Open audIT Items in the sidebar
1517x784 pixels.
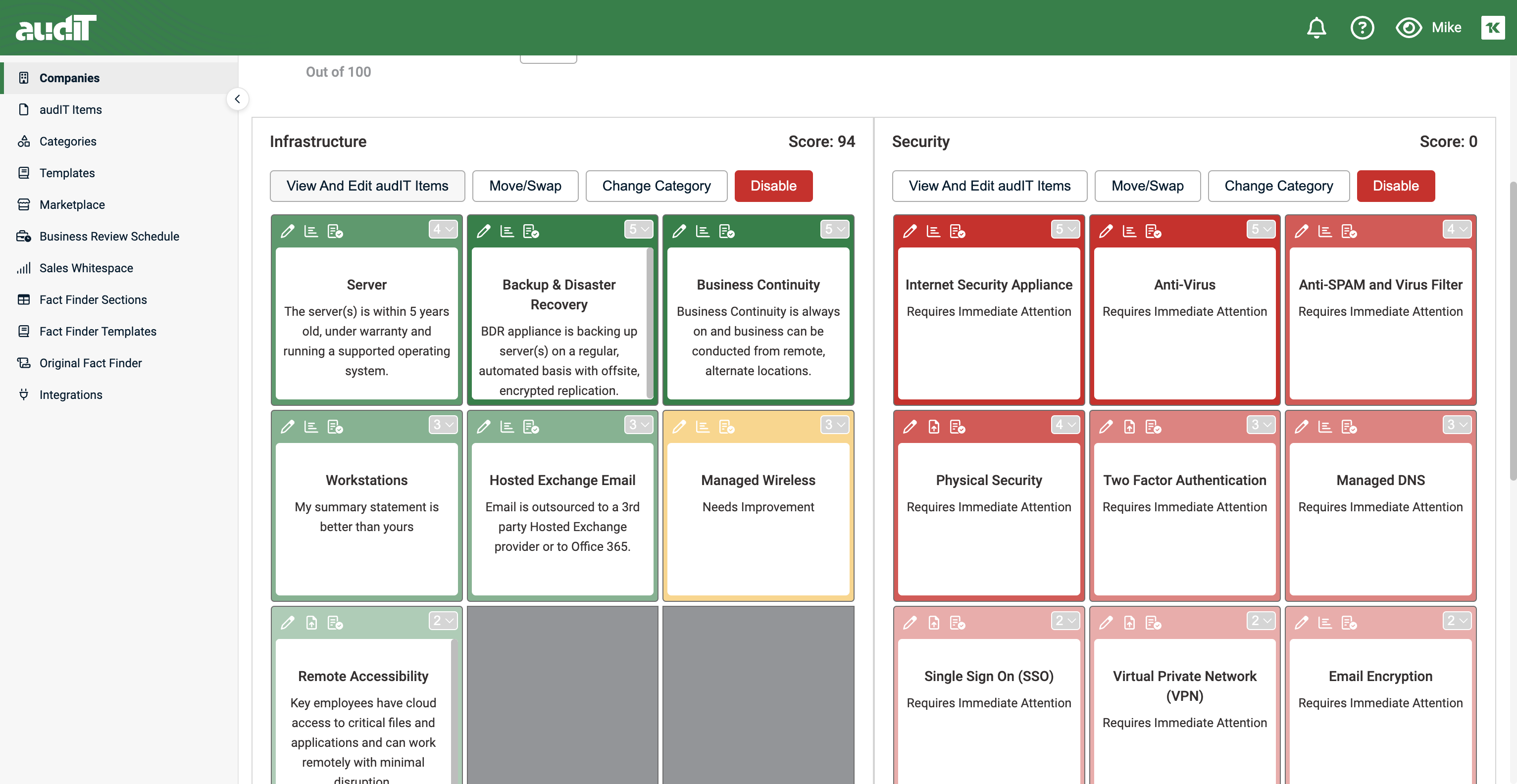tap(119, 109)
